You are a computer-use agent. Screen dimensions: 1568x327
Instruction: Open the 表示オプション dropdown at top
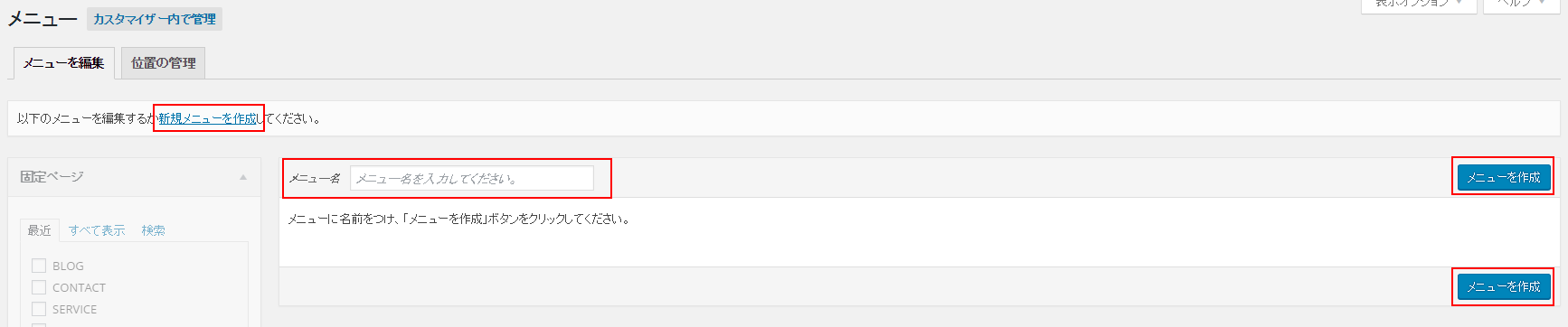coord(1419,5)
